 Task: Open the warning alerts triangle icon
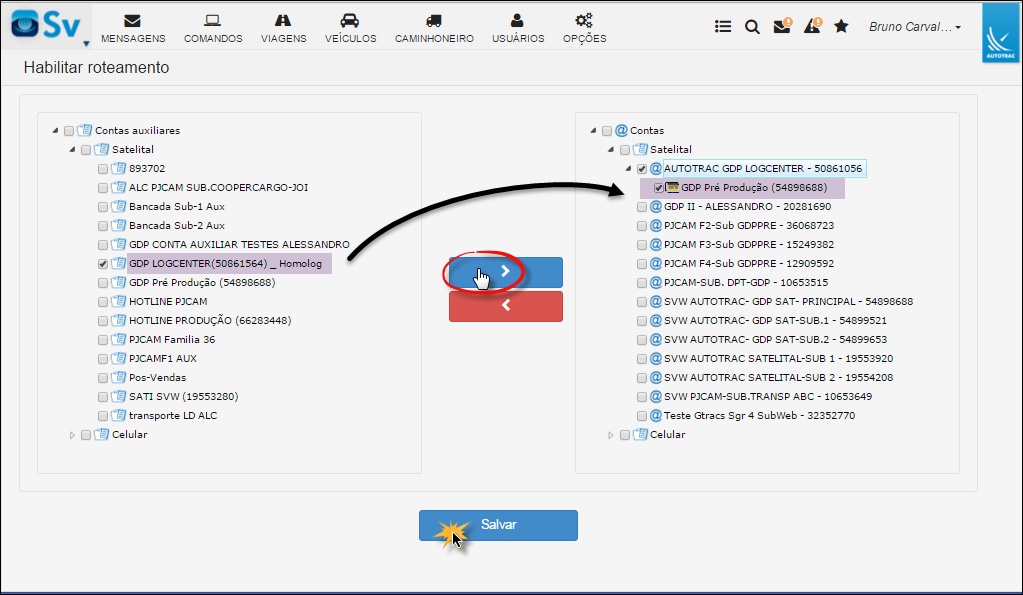tap(812, 26)
